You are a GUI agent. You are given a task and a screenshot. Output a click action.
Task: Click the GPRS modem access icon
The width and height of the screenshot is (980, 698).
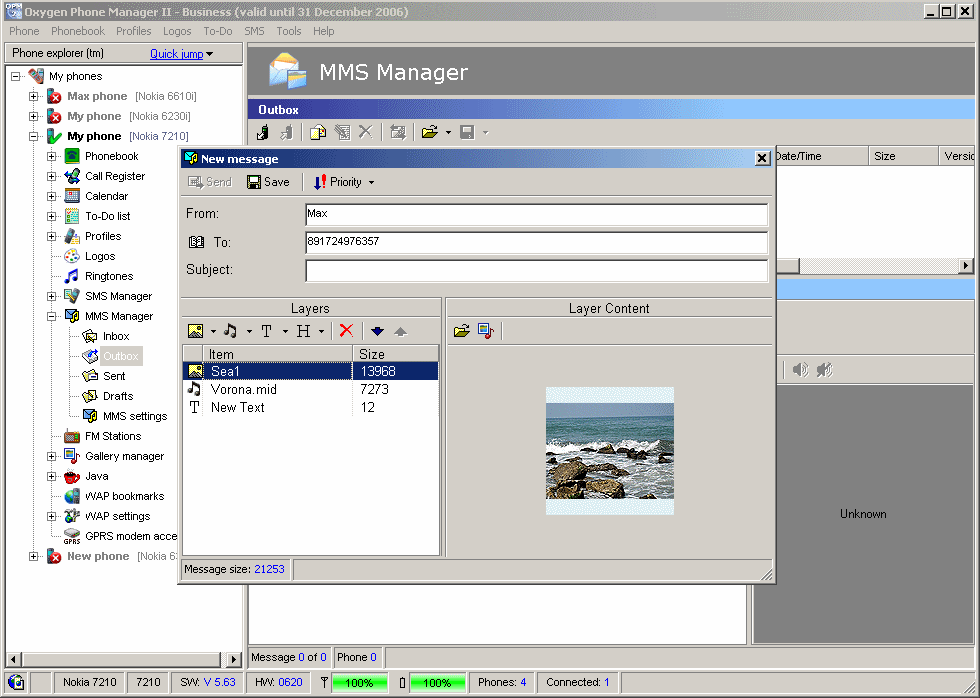[x=72, y=536]
